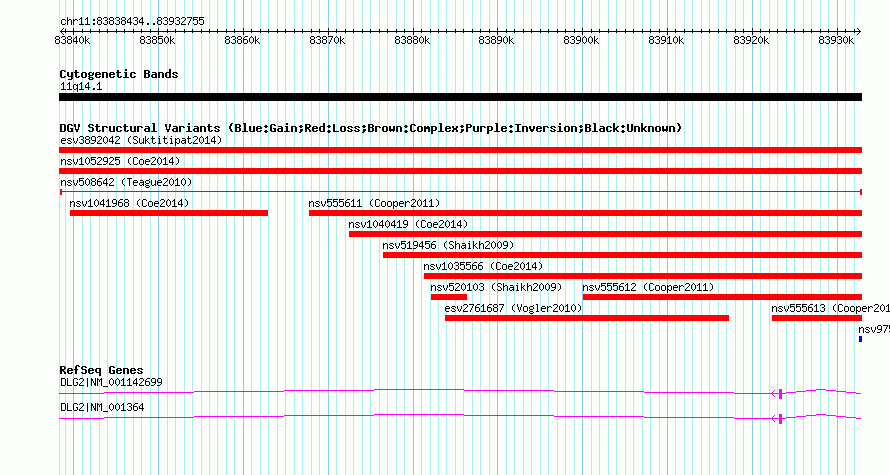Screen dimensions: 890x475
Task: Click the 83890k ruler tick label
Action: [x=496, y=40]
